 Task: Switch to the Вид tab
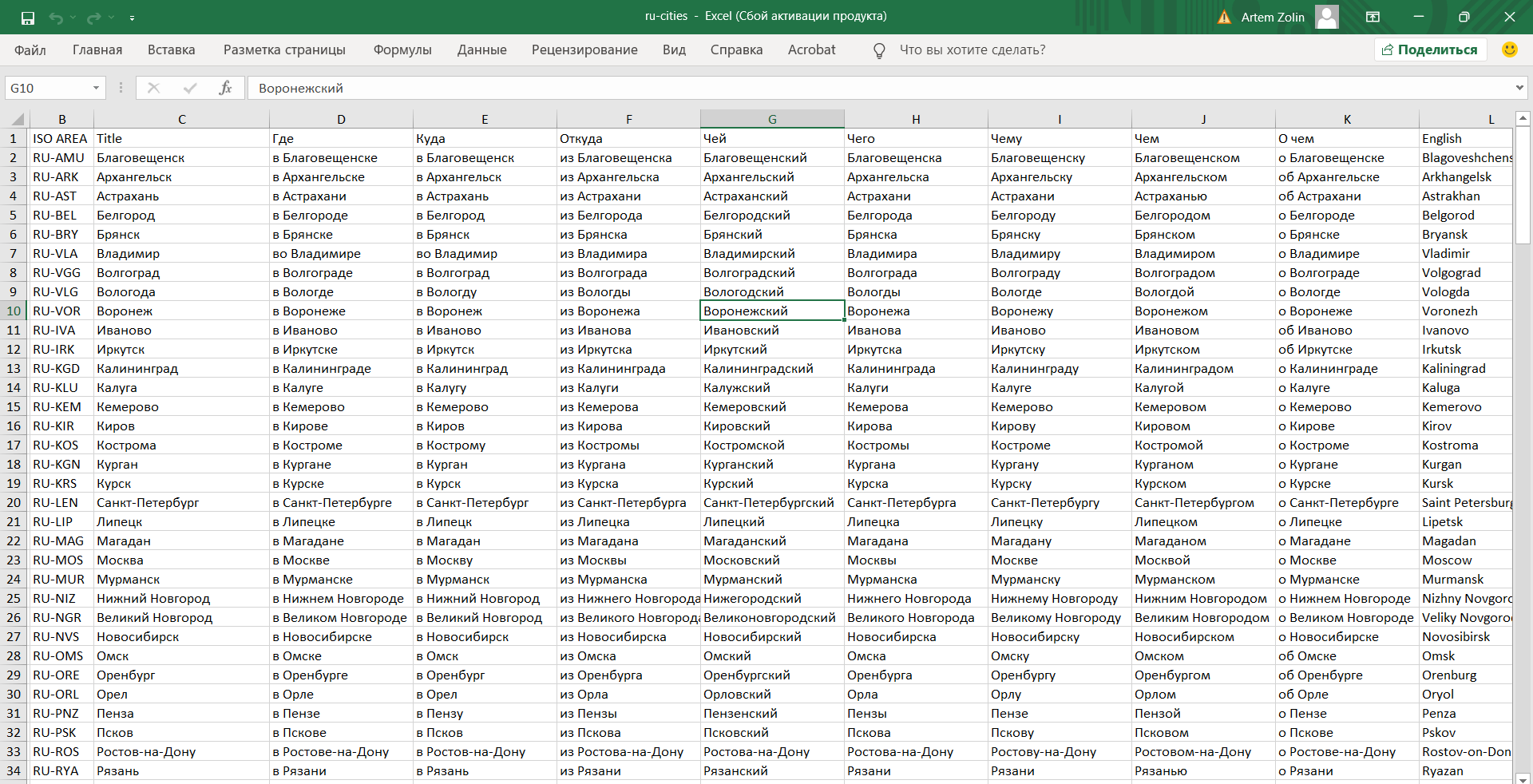coord(674,49)
